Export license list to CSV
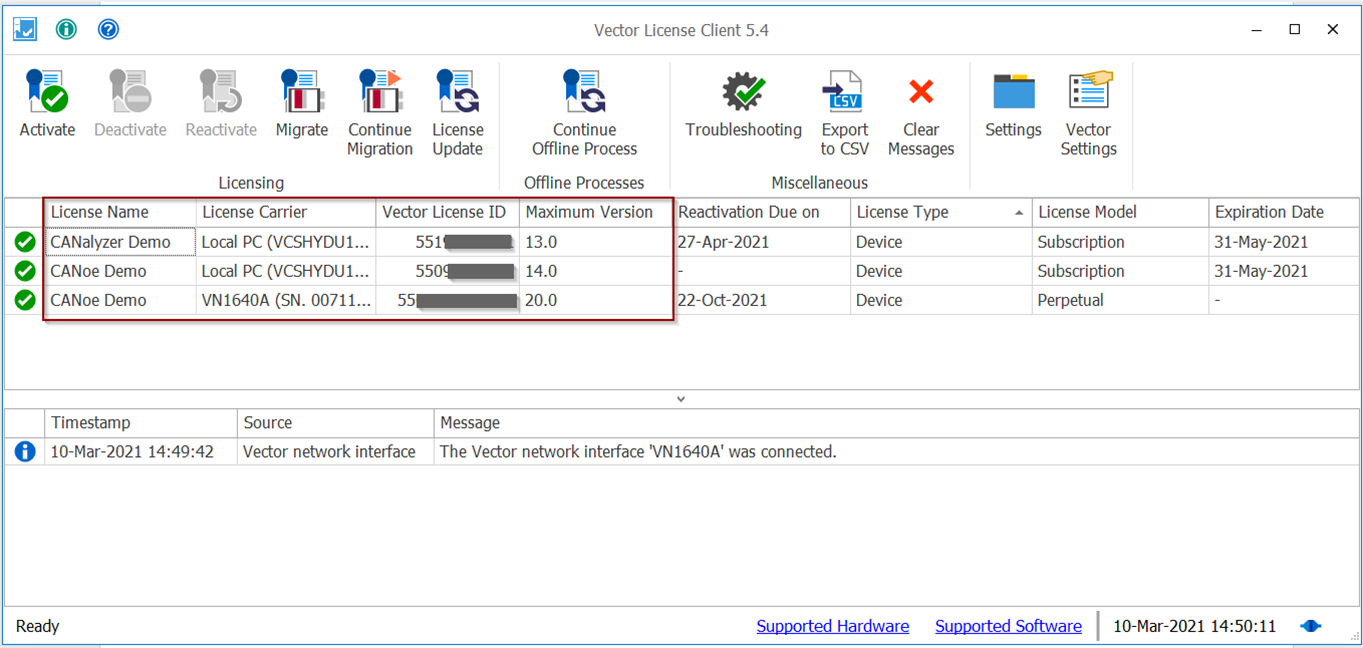The image size is (1363, 648). [844, 93]
